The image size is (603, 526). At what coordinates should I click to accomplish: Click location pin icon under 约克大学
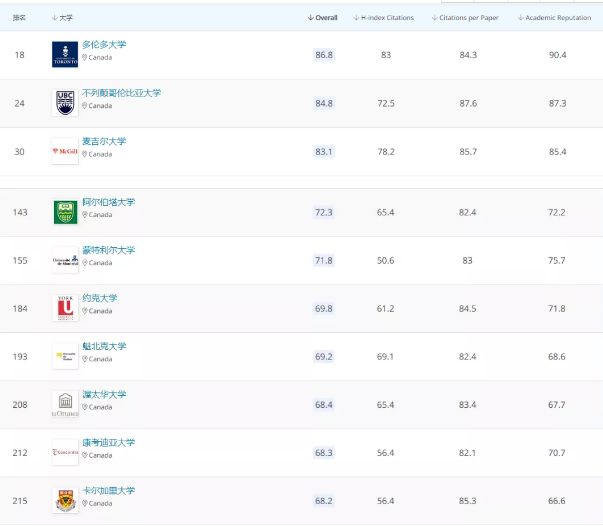[x=85, y=311]
